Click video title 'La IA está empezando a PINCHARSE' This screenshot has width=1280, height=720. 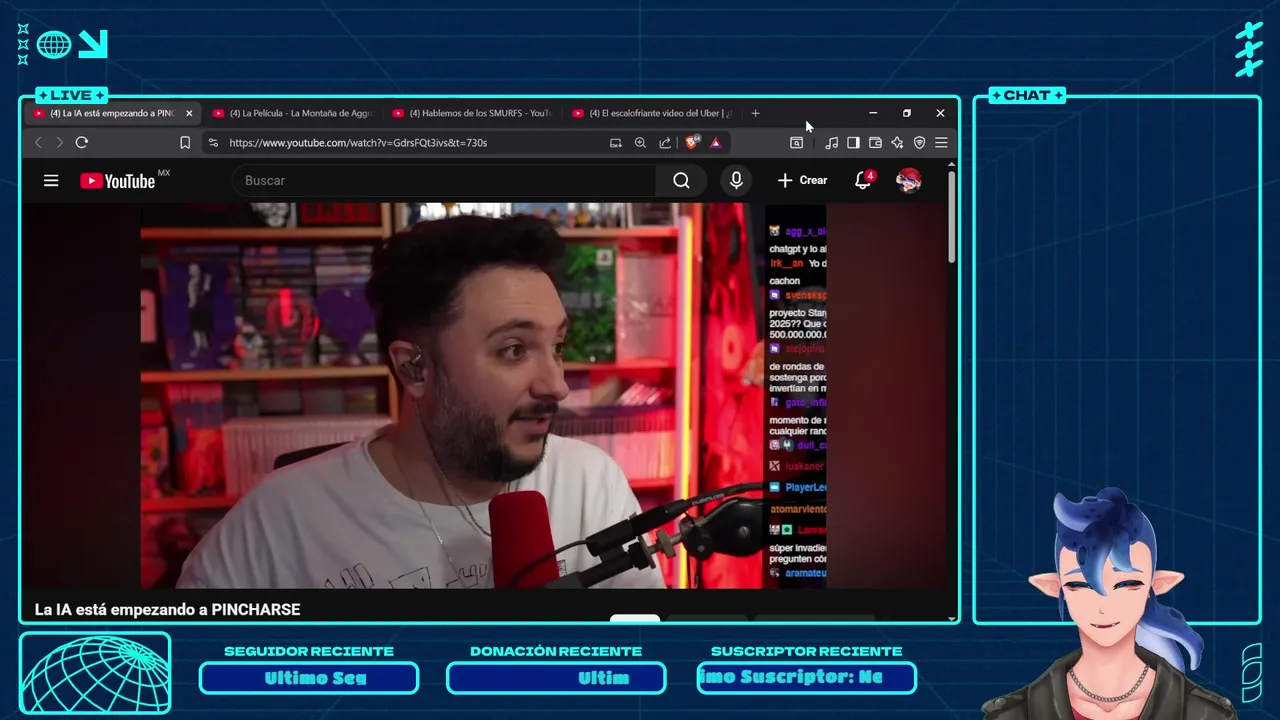(x=167, y=609)
